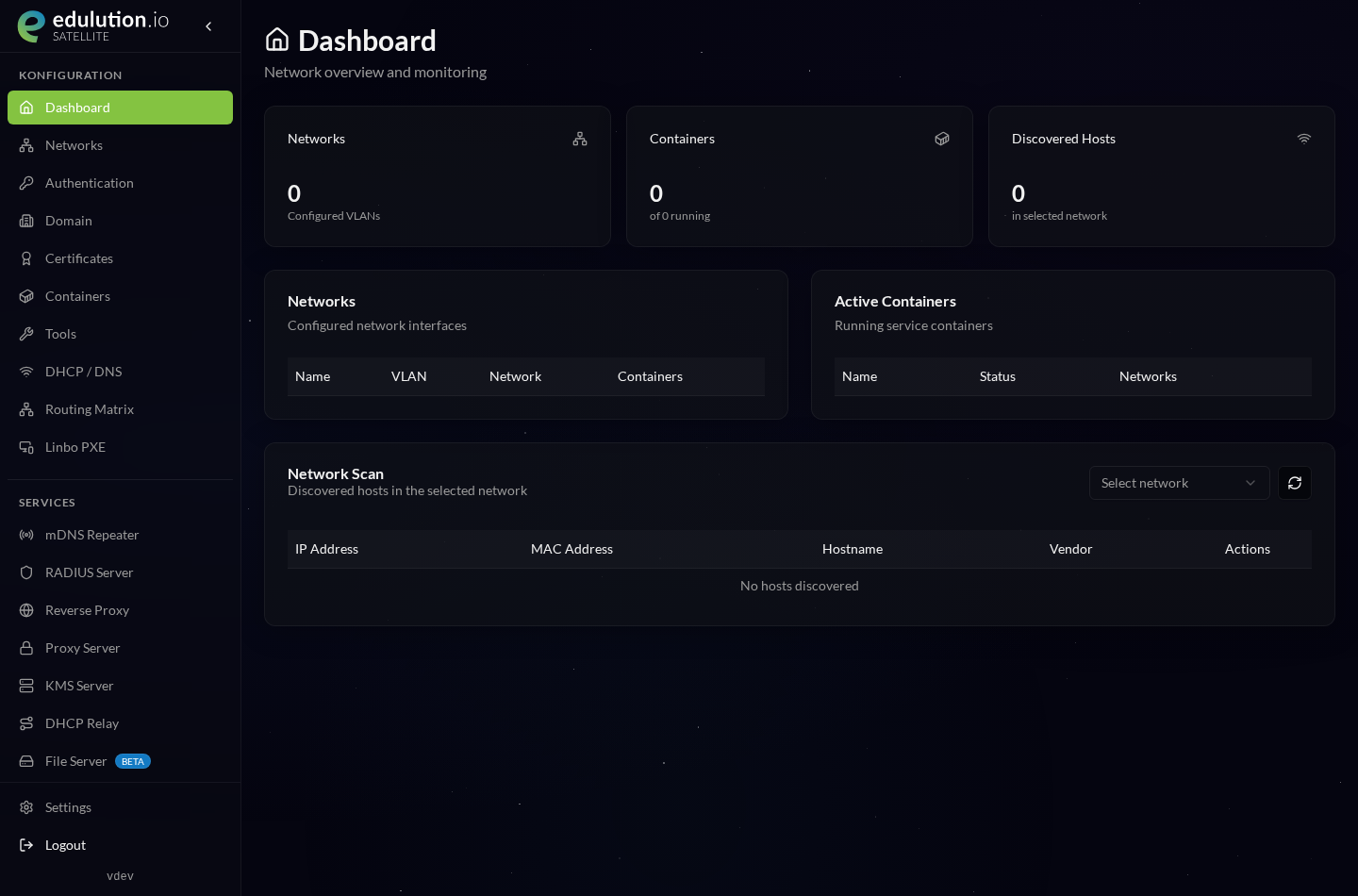Open Containers from the sidebar
The image size is (1358, 896).
[120, 296]
